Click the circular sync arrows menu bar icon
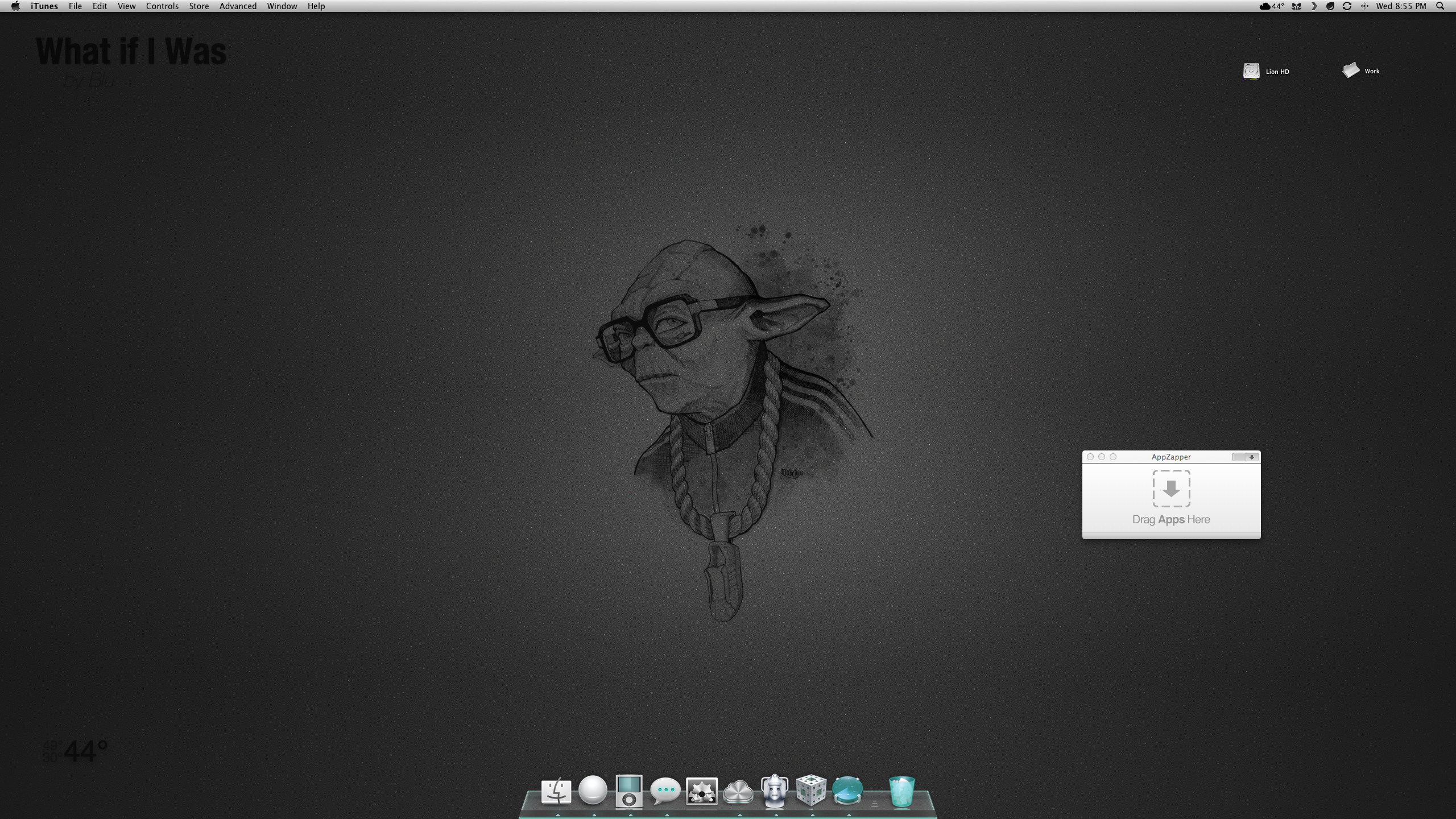1456x819 pixels. (1347, 6)
